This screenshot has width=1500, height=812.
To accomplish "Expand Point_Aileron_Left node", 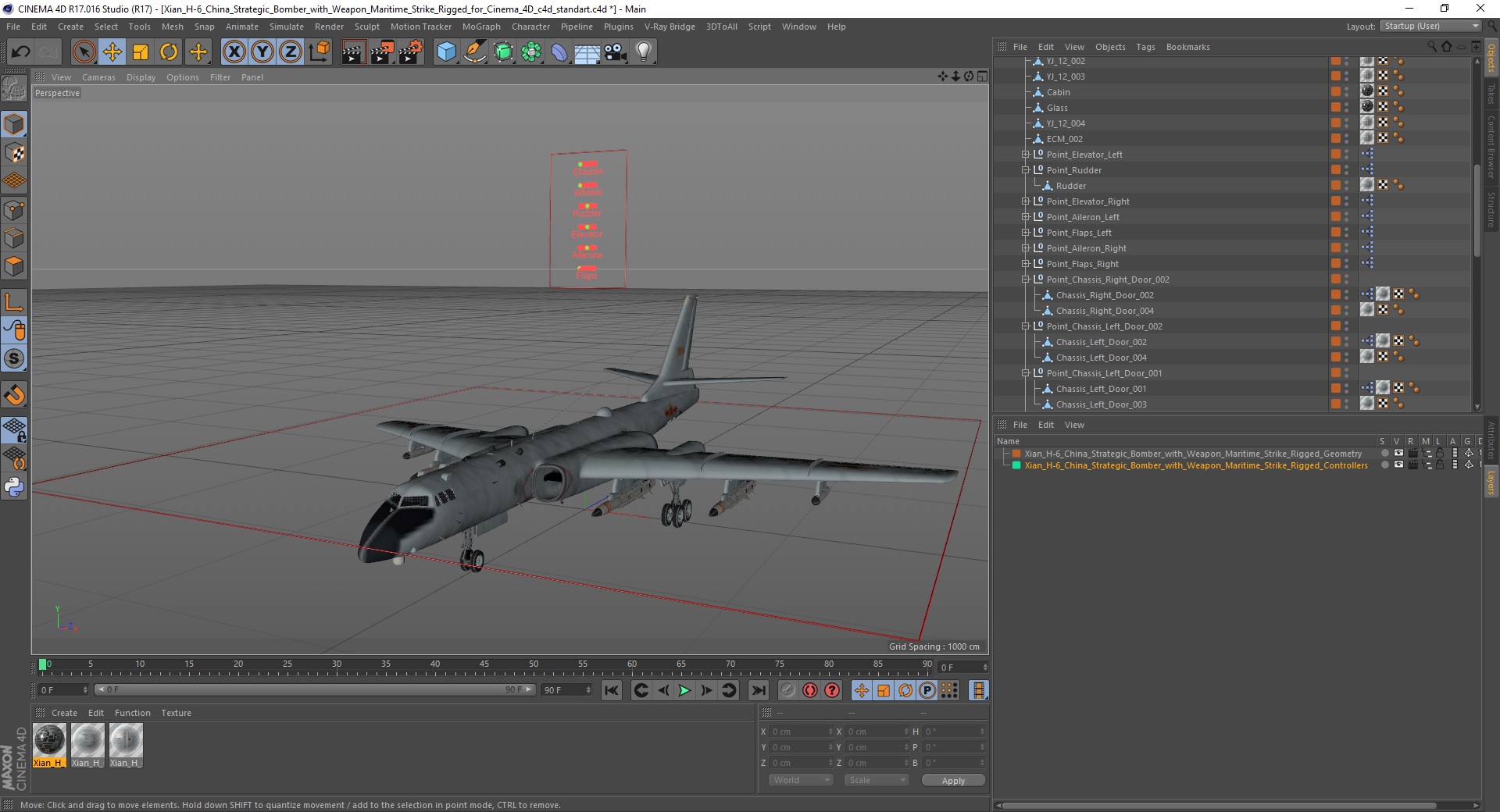I will [x=1025, y=217].
